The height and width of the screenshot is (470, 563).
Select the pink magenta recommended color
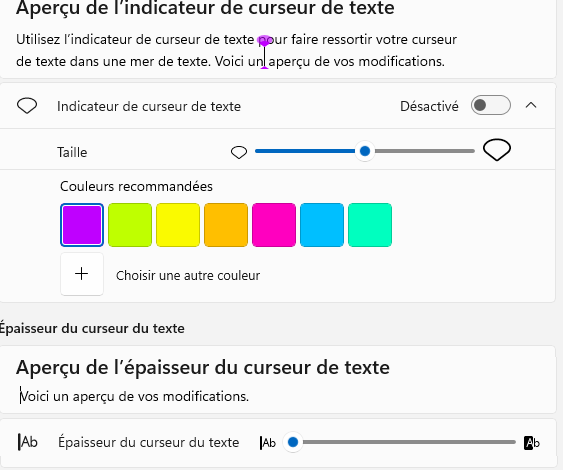[x=274, y=225]
